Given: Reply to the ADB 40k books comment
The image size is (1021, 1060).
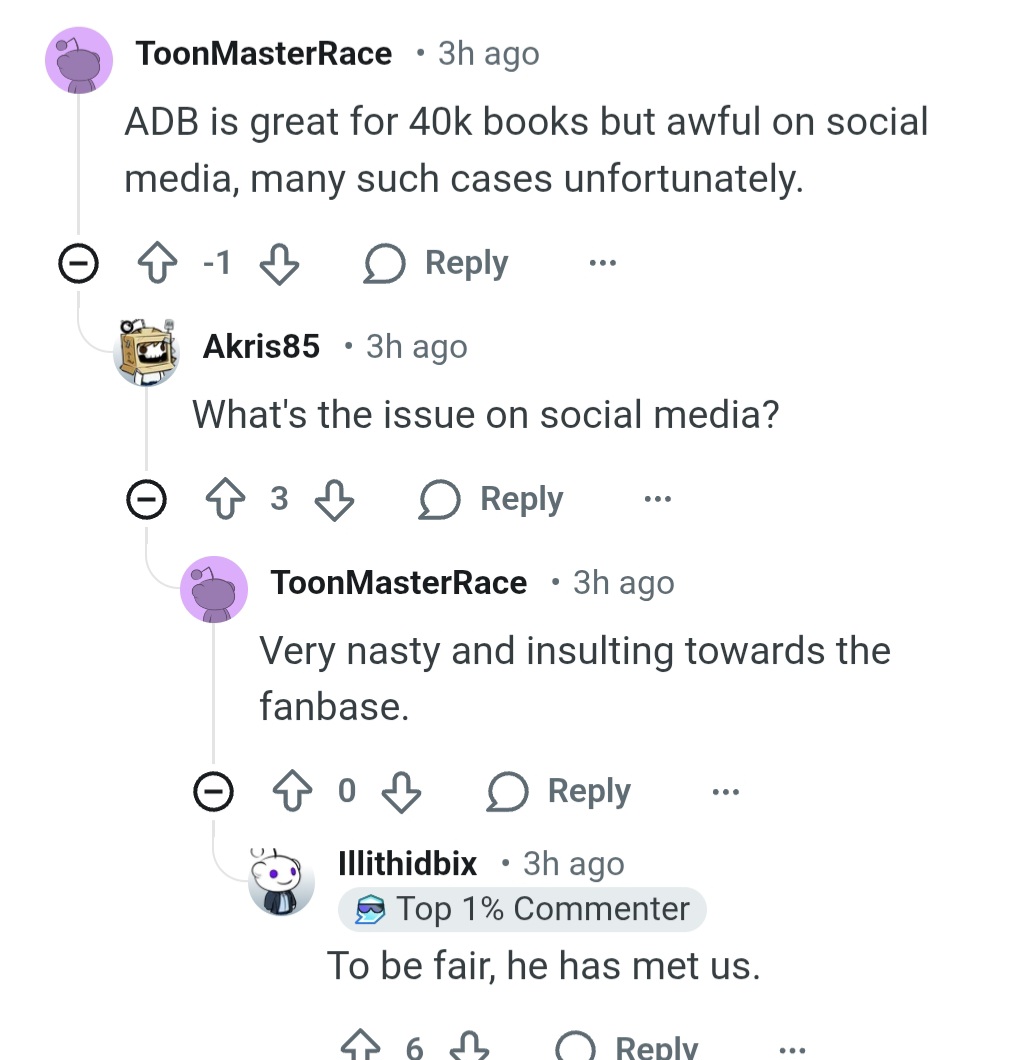Looking at the screenshot, I should pos(436,264).
